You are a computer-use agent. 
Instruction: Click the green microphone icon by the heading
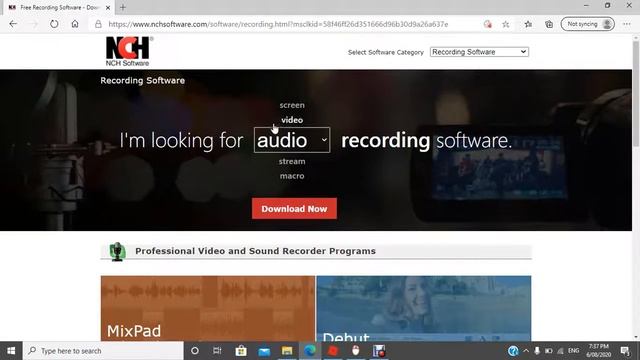click(118, 251)
